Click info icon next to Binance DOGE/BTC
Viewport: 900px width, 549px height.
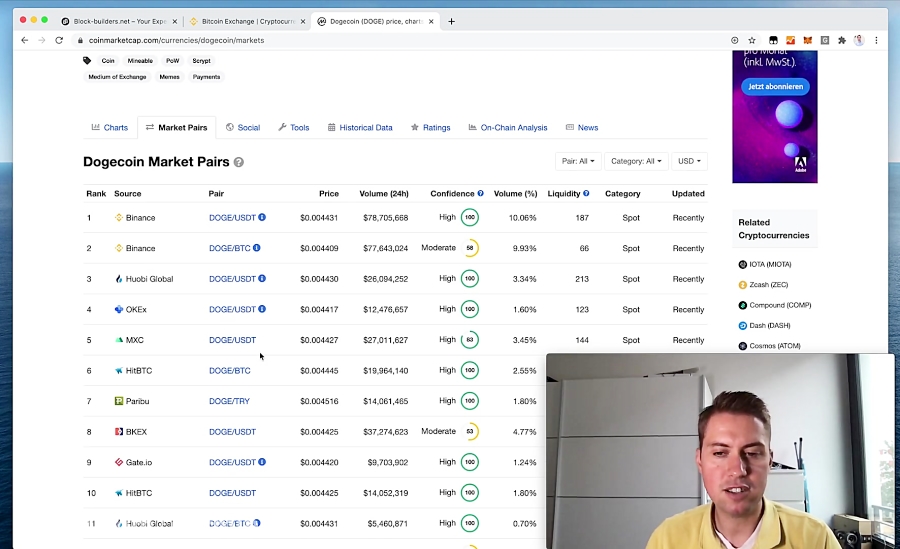click(257, 248)
